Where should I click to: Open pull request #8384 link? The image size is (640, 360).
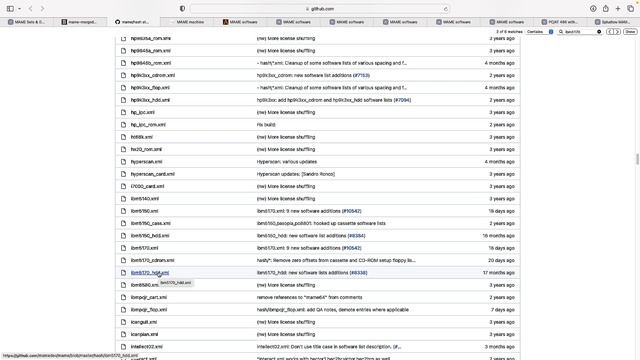[356, 236]
